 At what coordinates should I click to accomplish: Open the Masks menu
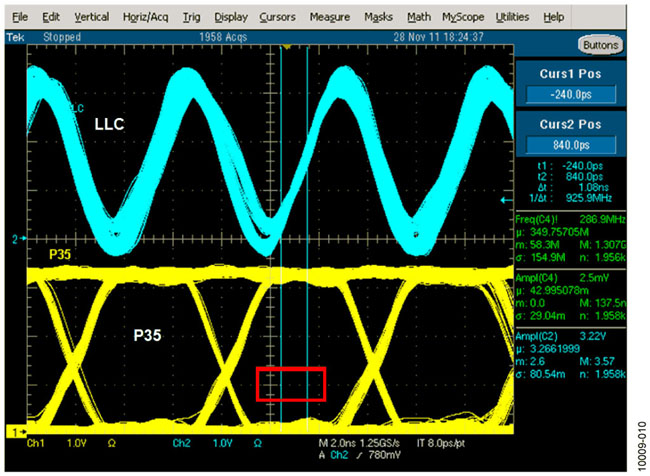(x=378, y=17)
